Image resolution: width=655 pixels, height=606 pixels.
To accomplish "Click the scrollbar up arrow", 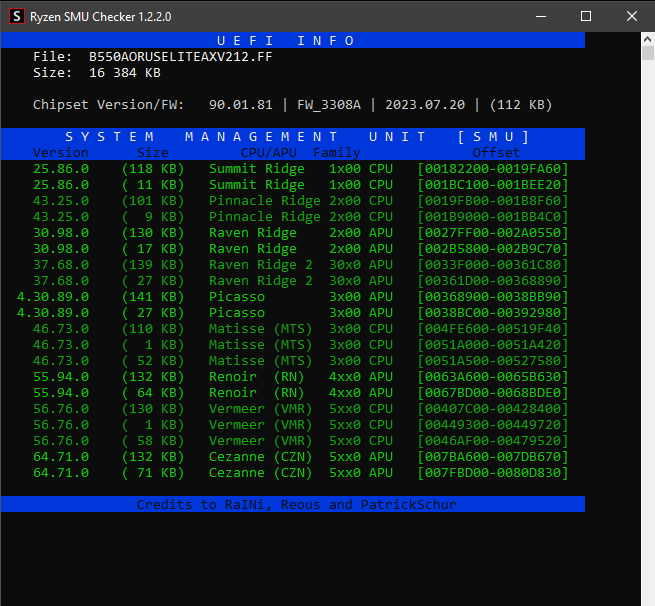I will point(647,39).
